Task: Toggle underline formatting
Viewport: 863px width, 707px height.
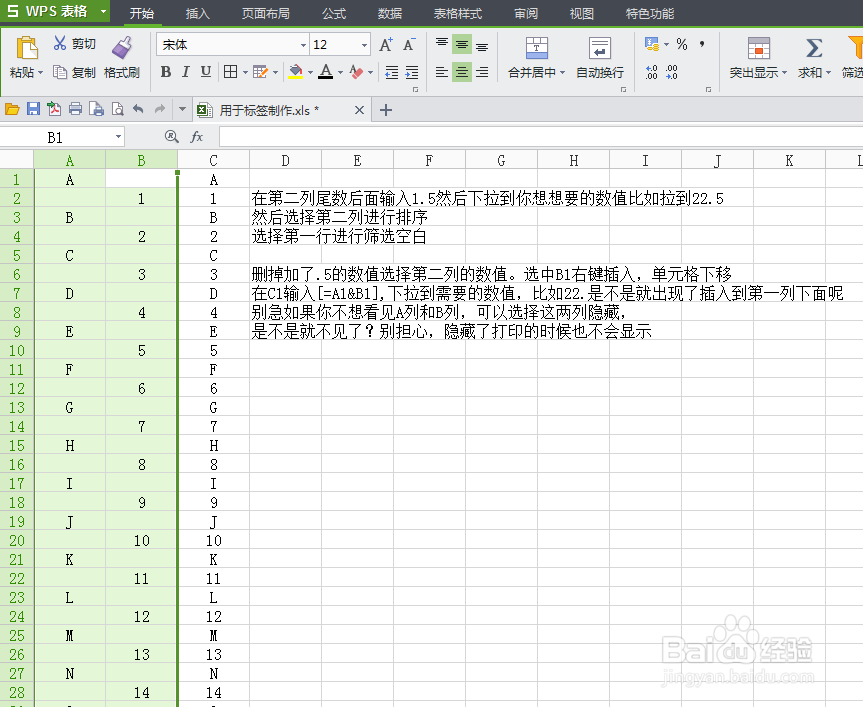Action: point(205,73)
